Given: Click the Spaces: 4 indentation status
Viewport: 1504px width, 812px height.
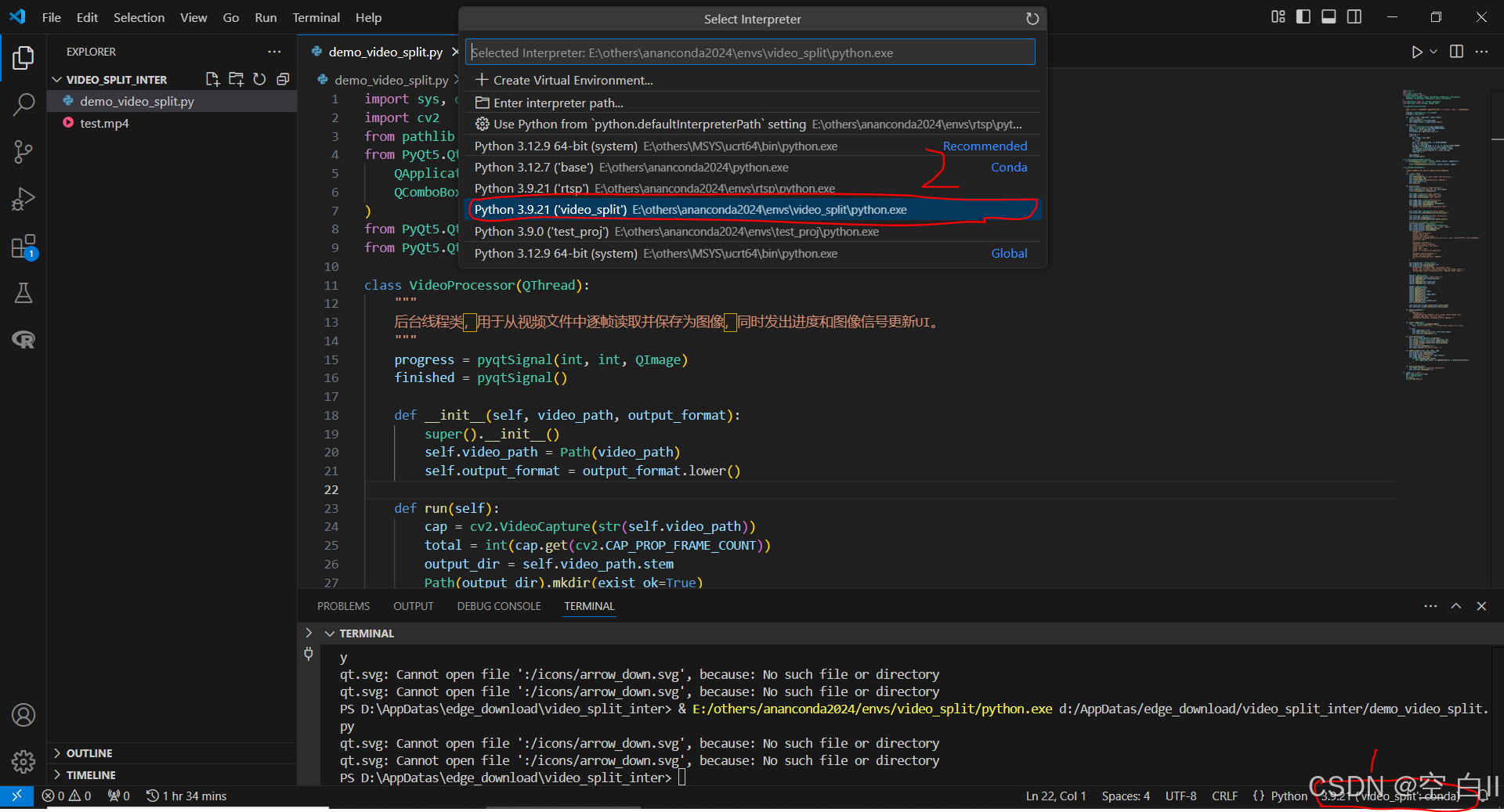Looking at the screenshot, I should (x=1126, y=796).
